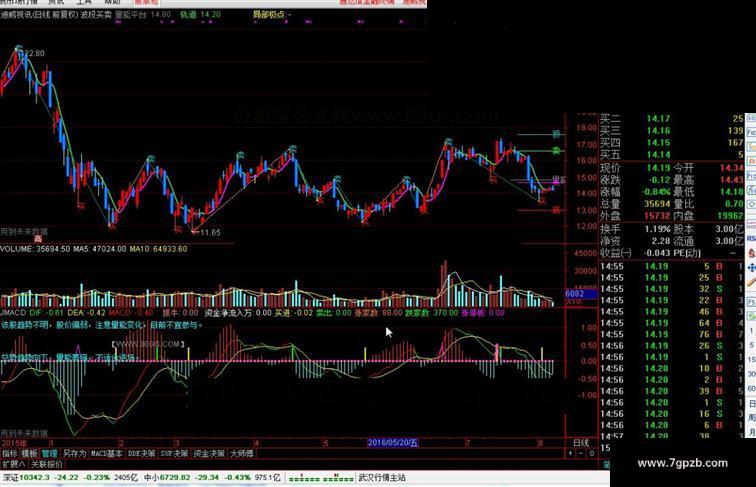756x487 pixels.
Task: Select the highlighted 管理 tab
Action: click(x=49, y=454)
